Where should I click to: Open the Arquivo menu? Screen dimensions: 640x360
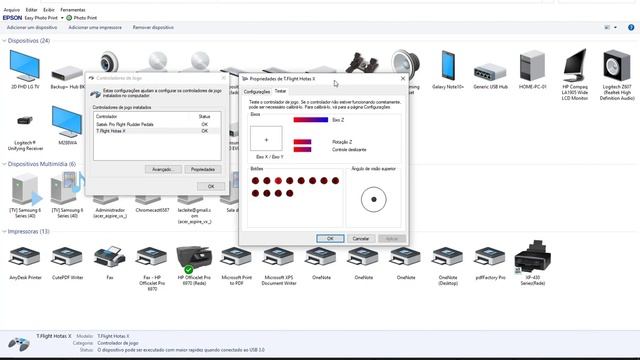tap(11, 10)
